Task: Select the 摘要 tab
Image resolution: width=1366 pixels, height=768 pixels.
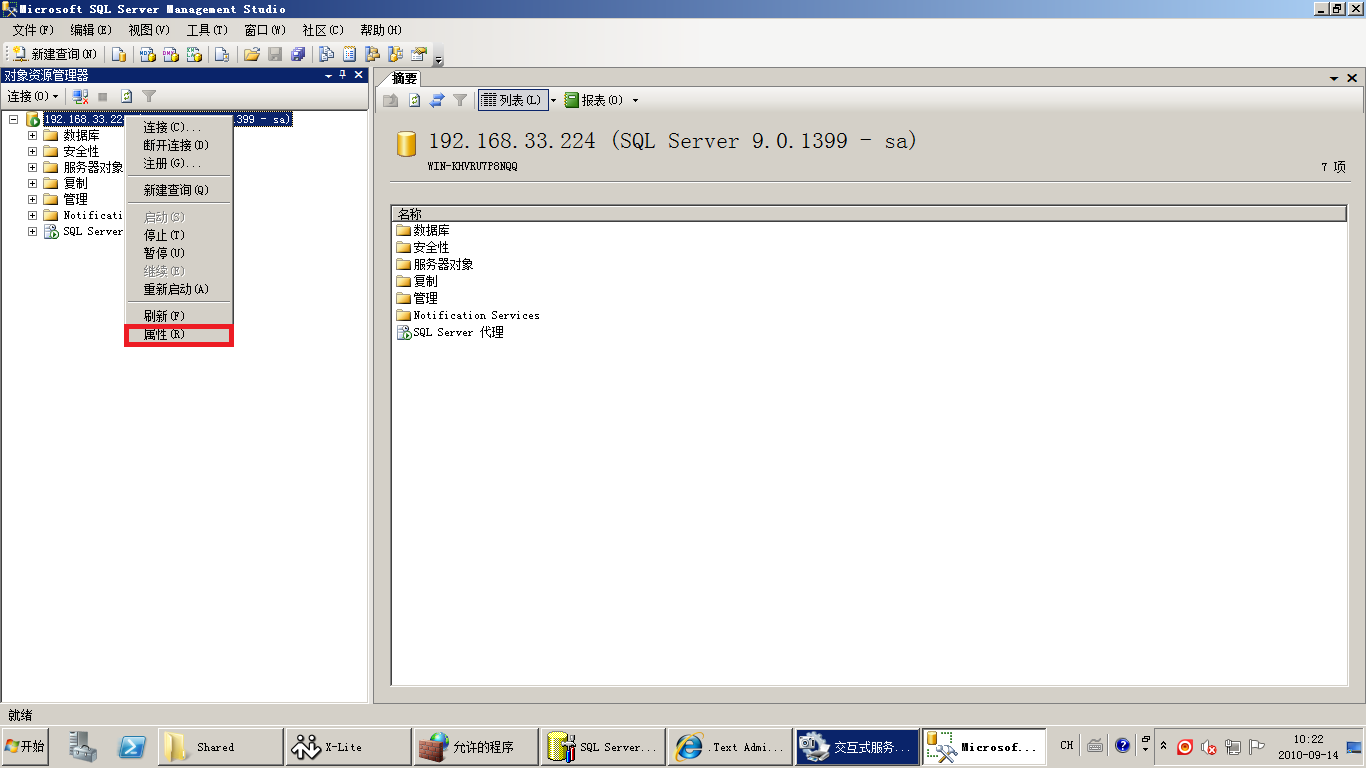Action: (404, 78)
